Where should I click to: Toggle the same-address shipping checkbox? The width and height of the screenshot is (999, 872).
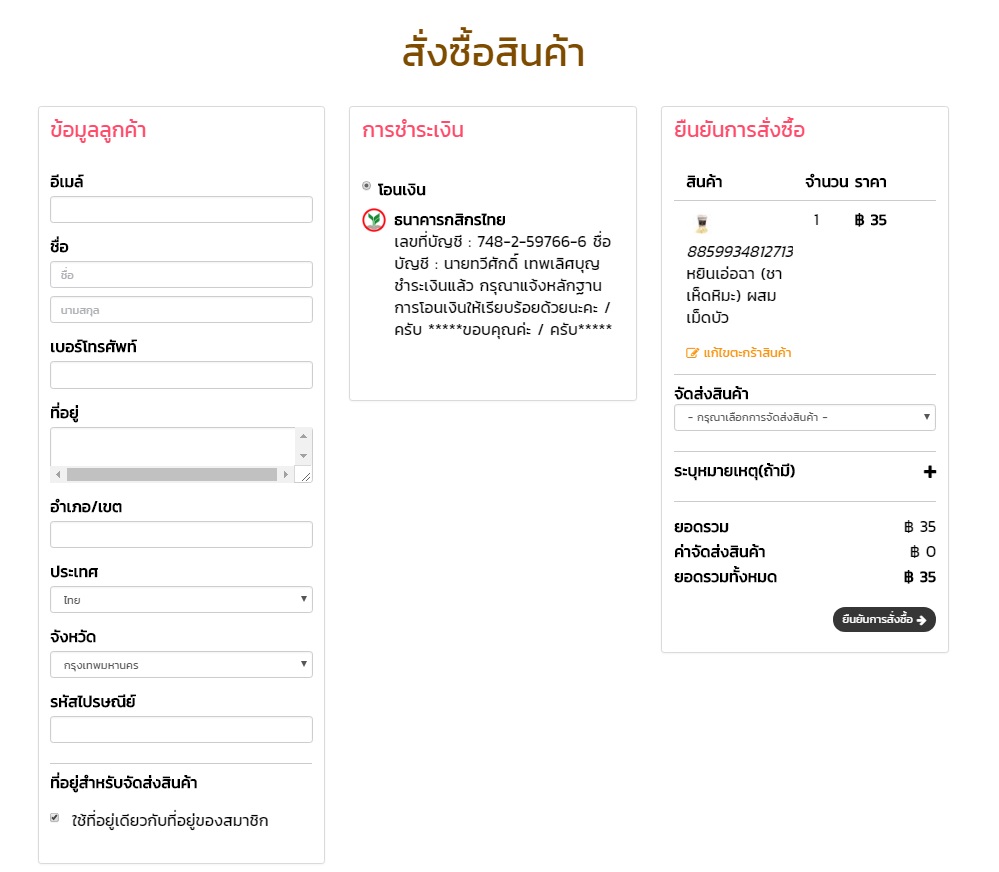point(55,818)
